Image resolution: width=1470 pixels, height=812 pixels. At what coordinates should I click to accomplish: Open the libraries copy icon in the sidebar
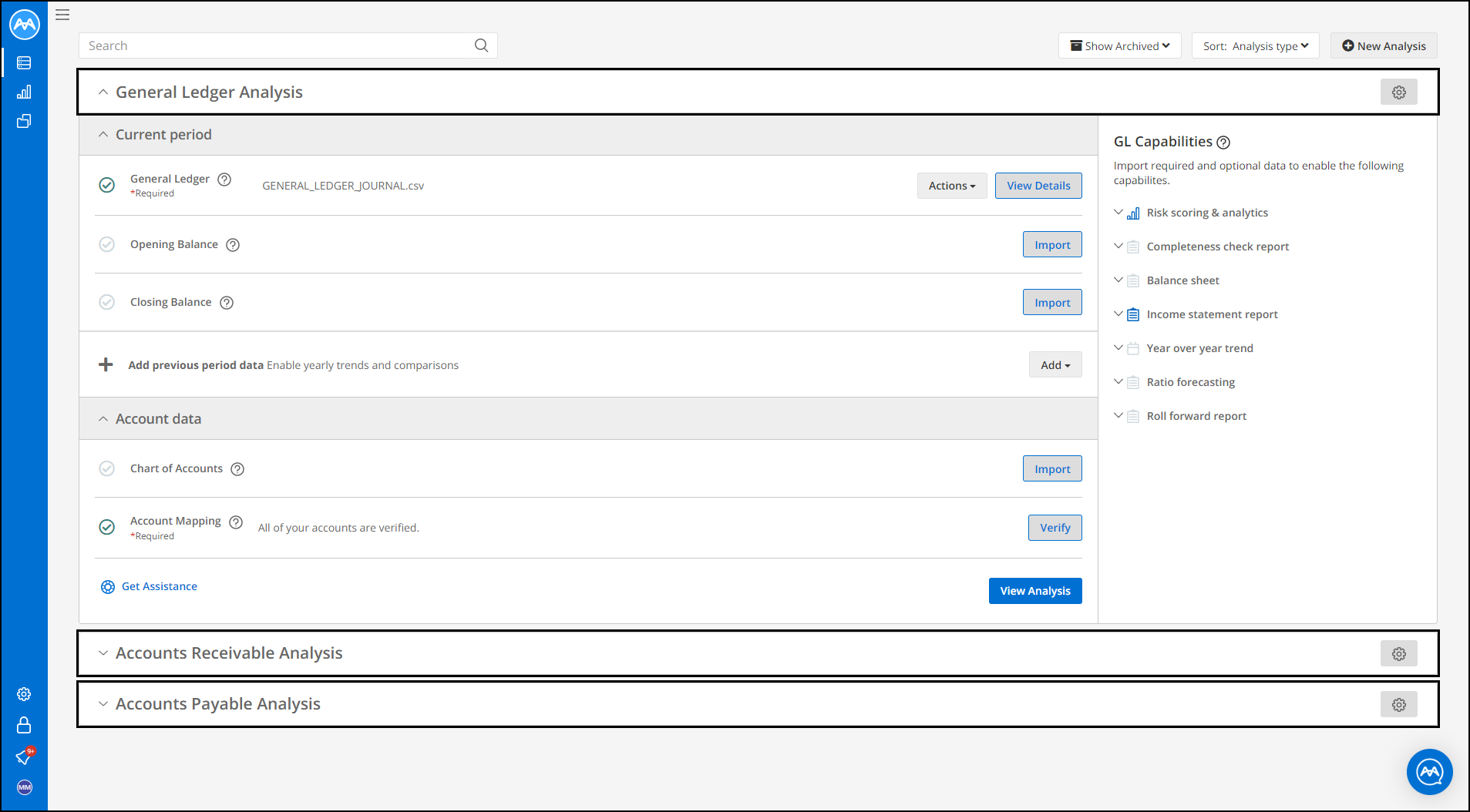tap(24, 121)
